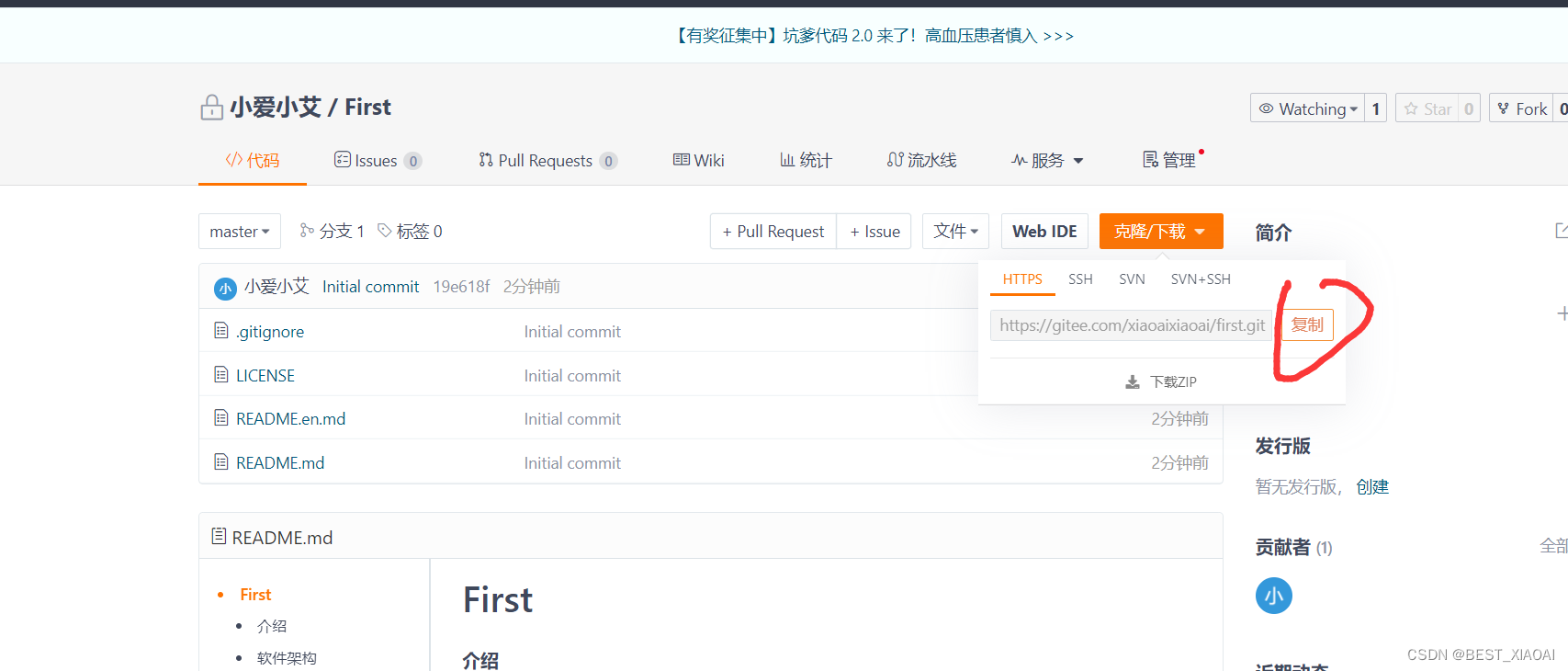View the 分支 1 branches link

333,231
